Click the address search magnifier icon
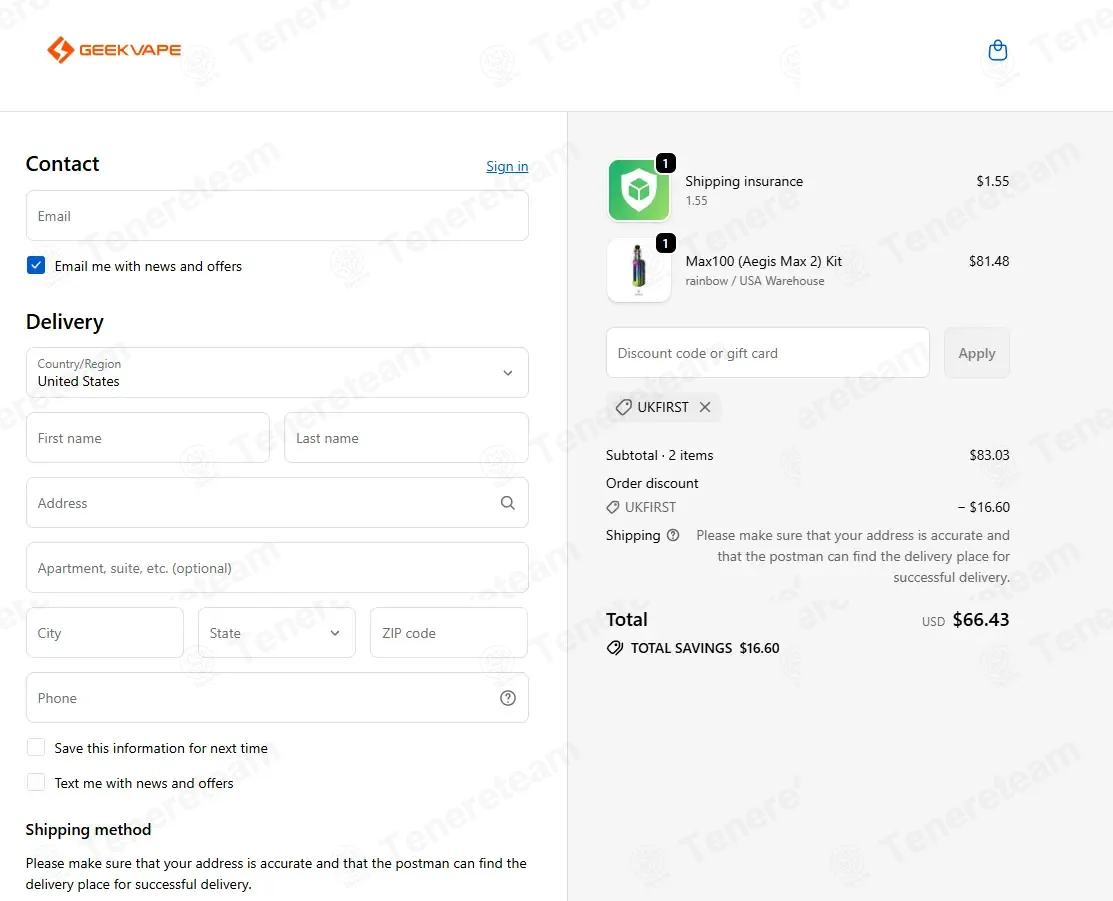 [x=508, y=503]
